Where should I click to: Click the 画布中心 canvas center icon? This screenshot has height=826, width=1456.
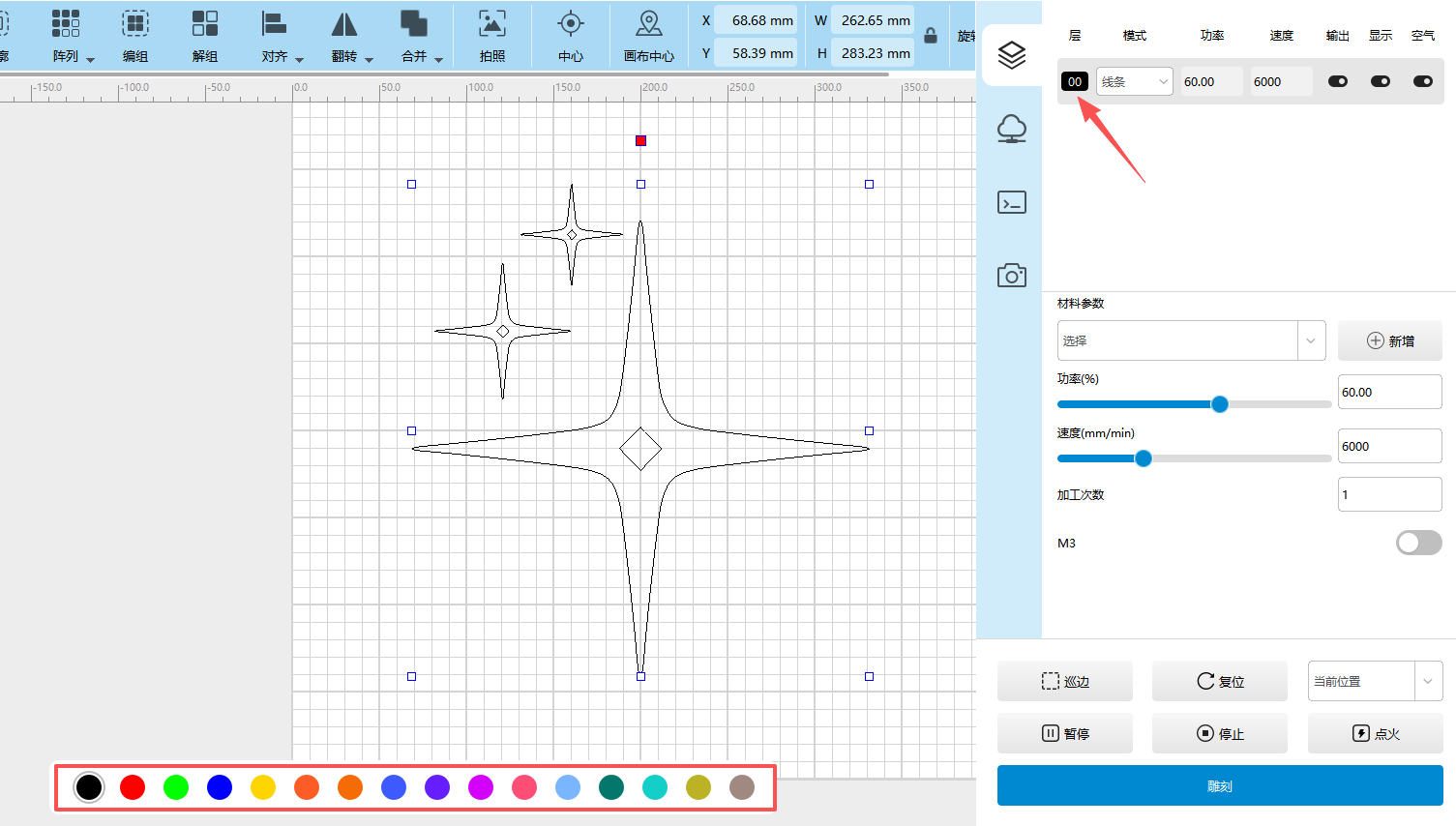coord(649,23)
